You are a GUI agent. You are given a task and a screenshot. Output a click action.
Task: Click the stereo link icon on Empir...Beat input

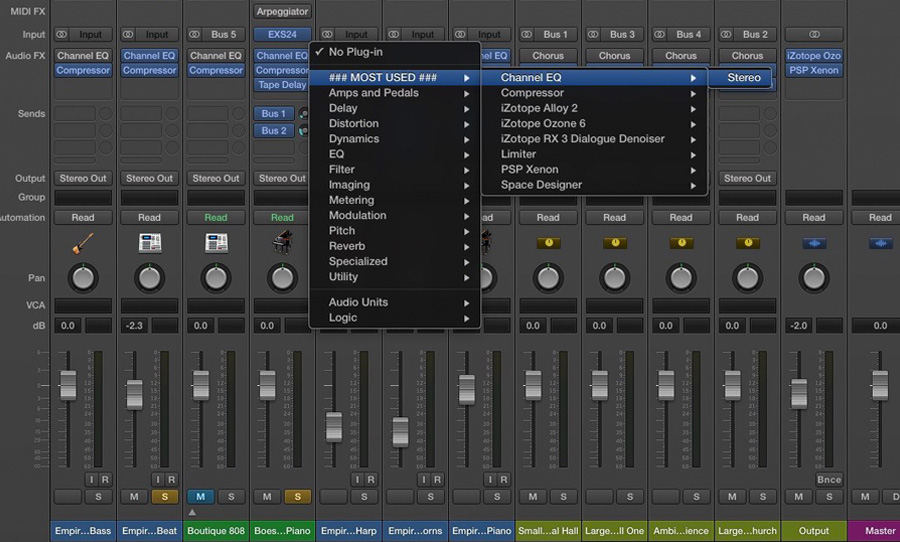[128, 34]
